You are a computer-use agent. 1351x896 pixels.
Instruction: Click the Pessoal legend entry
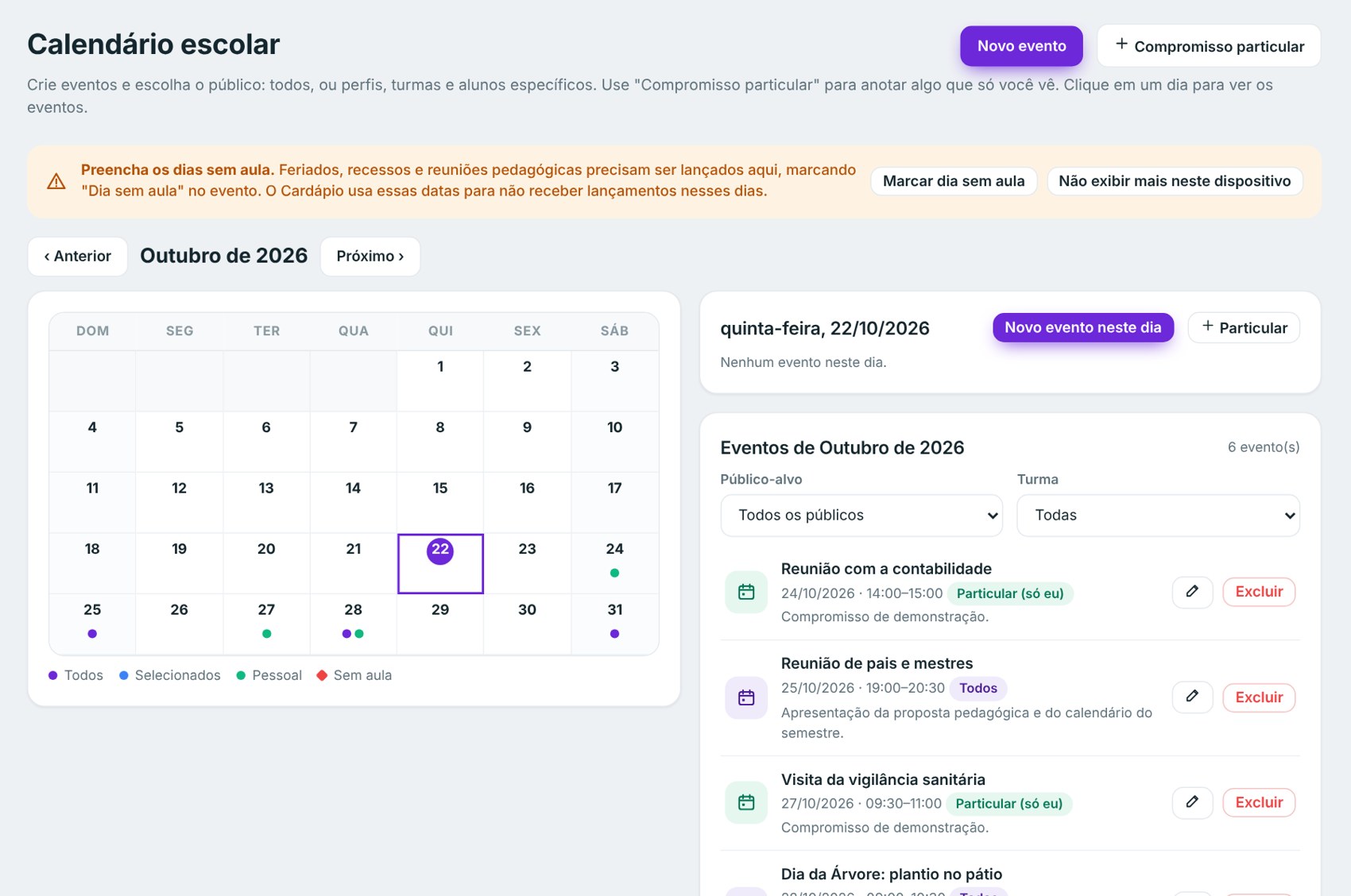pyautogui.click(x=269, y=675)
